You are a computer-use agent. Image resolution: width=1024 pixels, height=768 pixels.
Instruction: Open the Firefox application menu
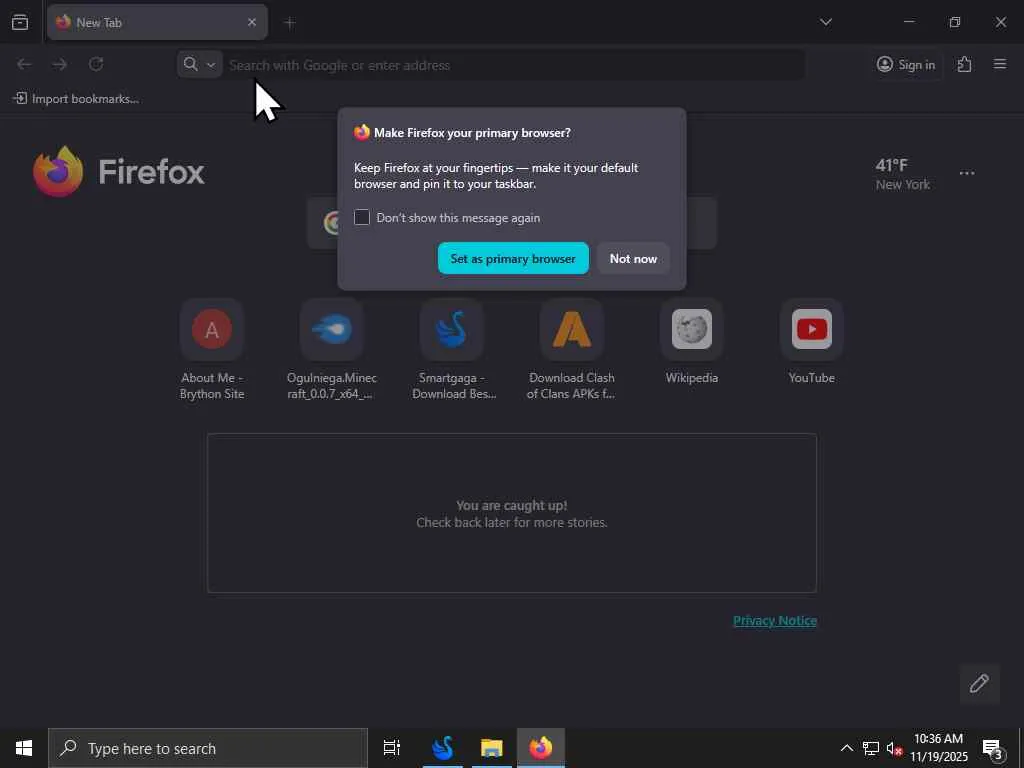click(x=999, y=64)
